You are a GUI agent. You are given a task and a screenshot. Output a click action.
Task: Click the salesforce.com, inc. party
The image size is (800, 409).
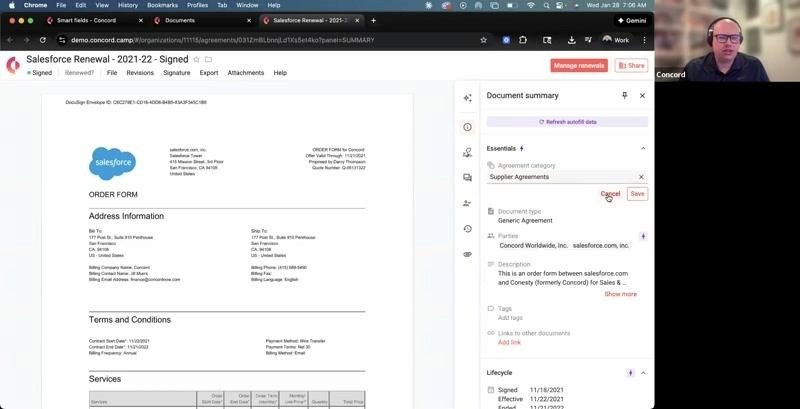click(x=601, y=245)
